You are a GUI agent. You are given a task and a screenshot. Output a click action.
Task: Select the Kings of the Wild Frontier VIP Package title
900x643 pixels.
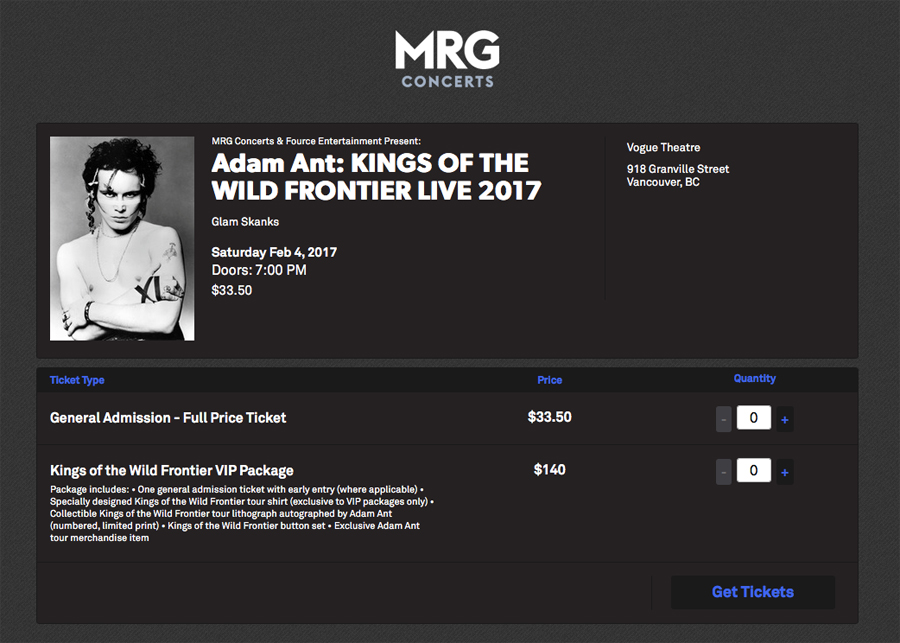(x=172, y=470)
